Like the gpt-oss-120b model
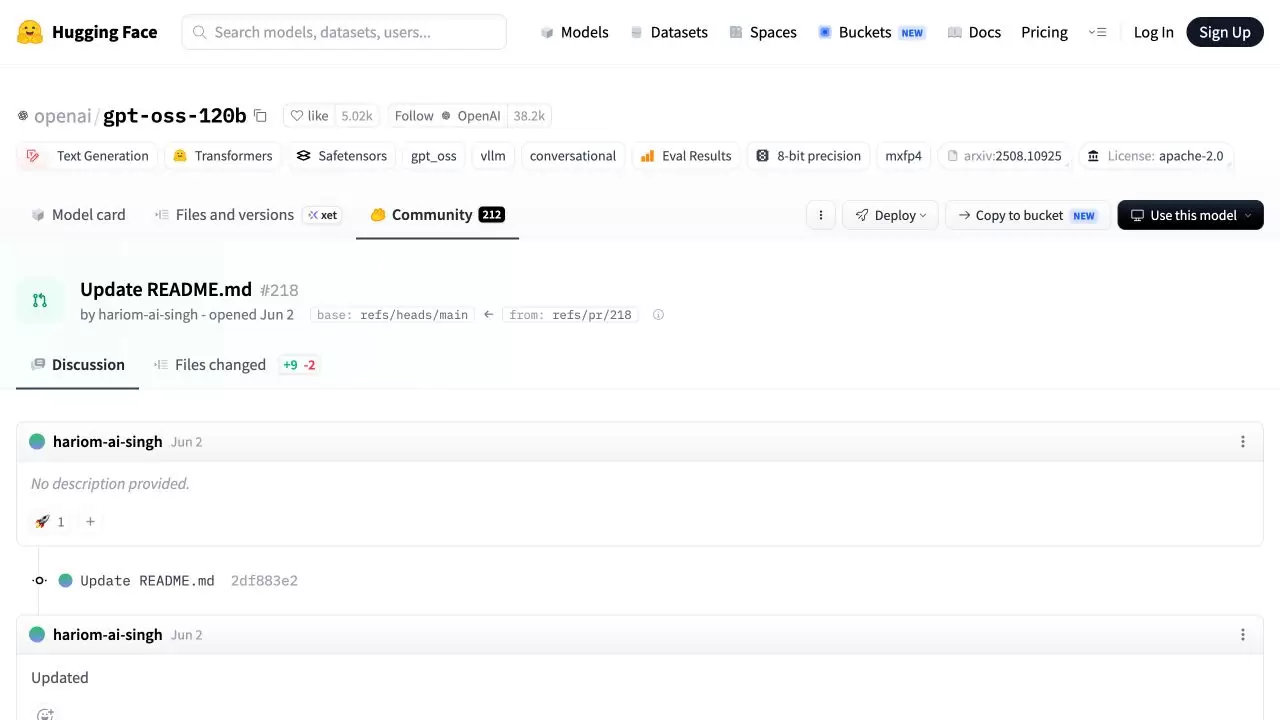1280x720 pixels. 309,116
